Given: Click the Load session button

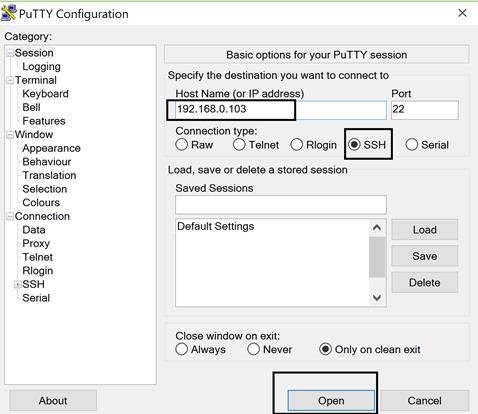Looking at the screenshot, I should [425, 230].
